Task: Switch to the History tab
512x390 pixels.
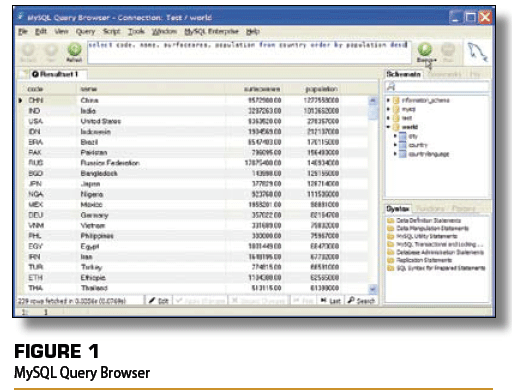Action: (x=475, y=74)
